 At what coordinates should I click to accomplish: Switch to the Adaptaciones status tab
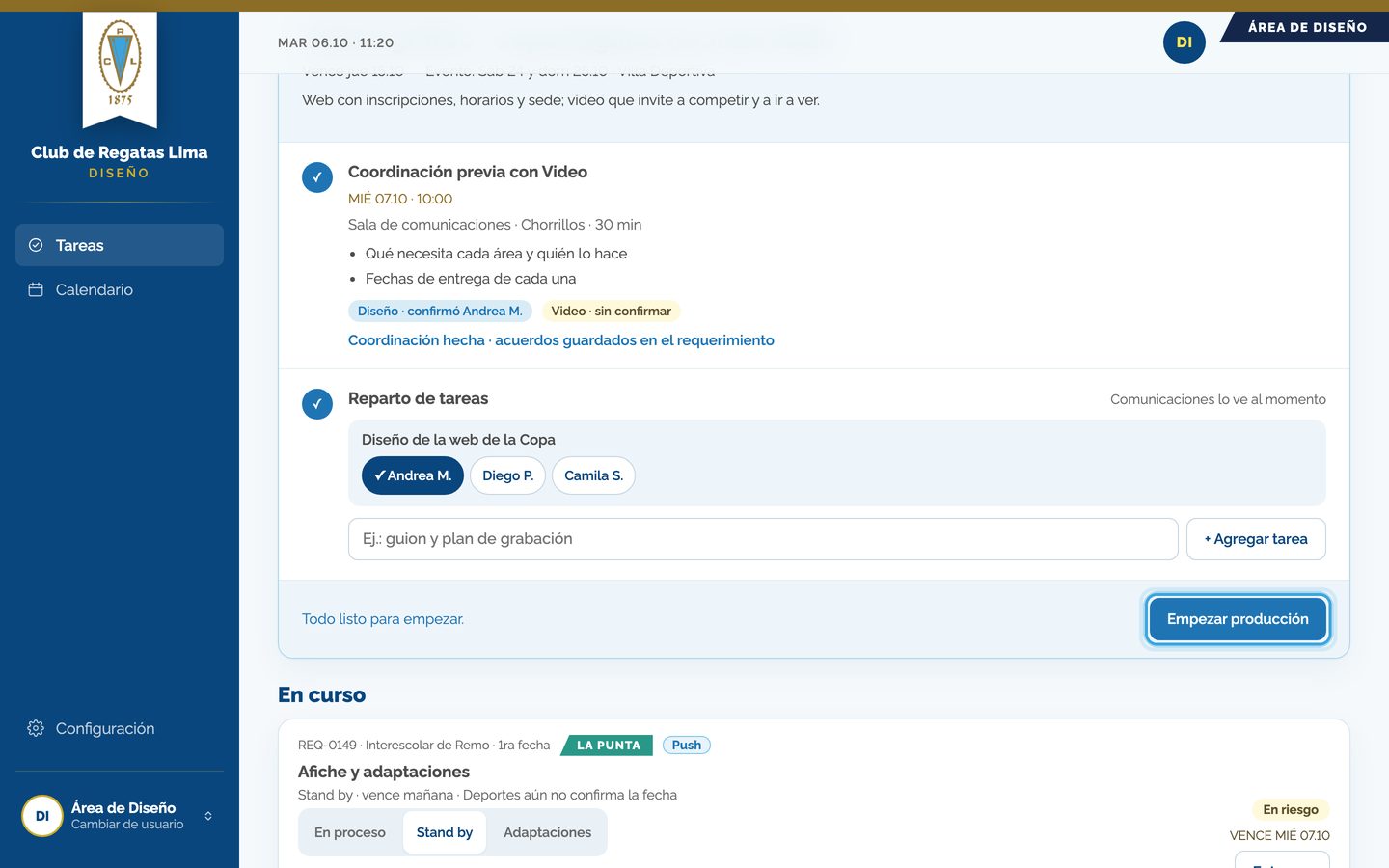pos(547,832)
